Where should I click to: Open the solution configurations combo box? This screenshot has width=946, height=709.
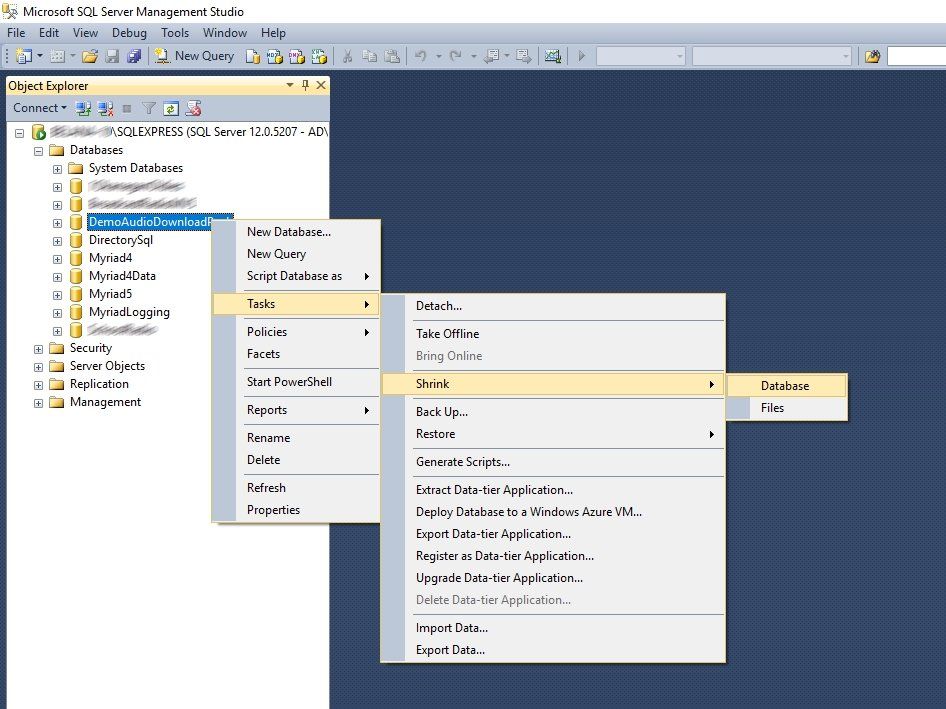pyautogui.click(x=640, y=56)
